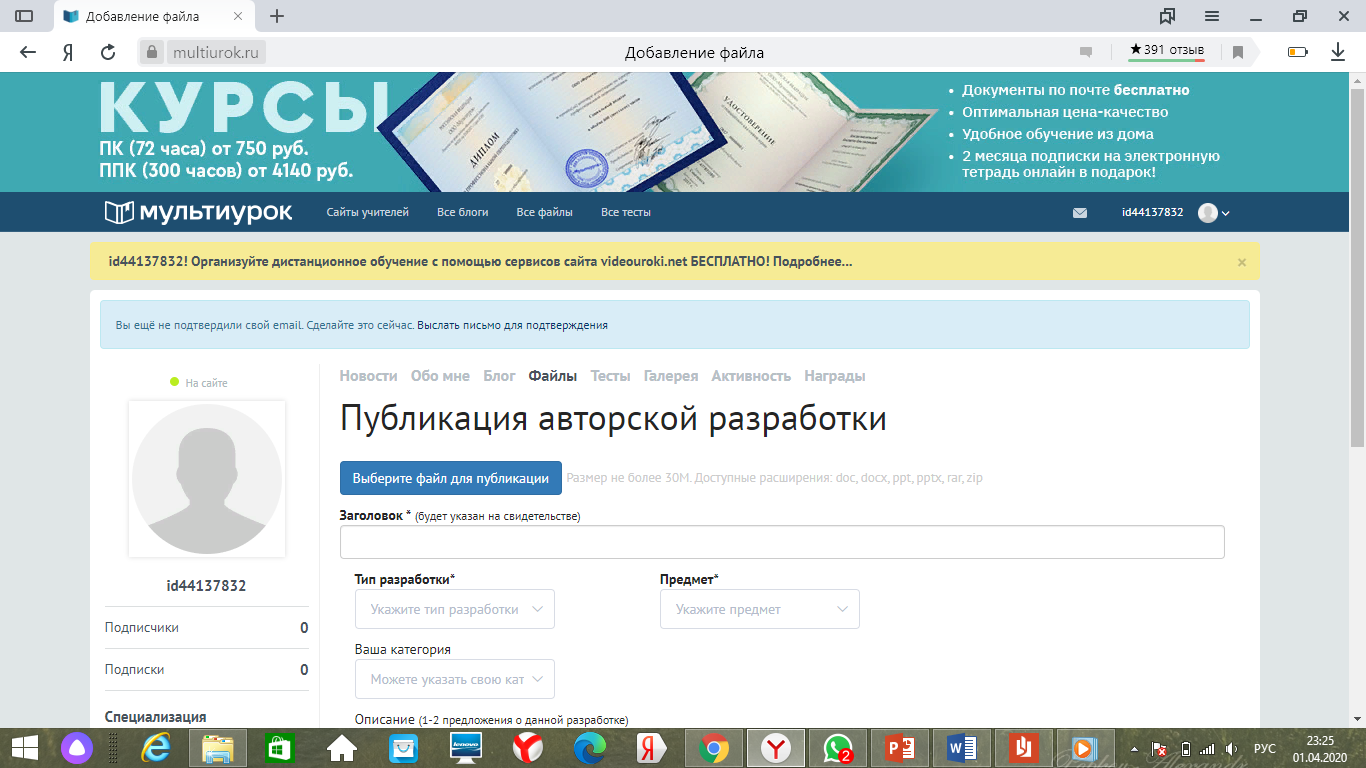The height and width of the screenshot is (768, 1366).
Task: Click the bookmark icon in address bar
Action: pos(1238,52)
